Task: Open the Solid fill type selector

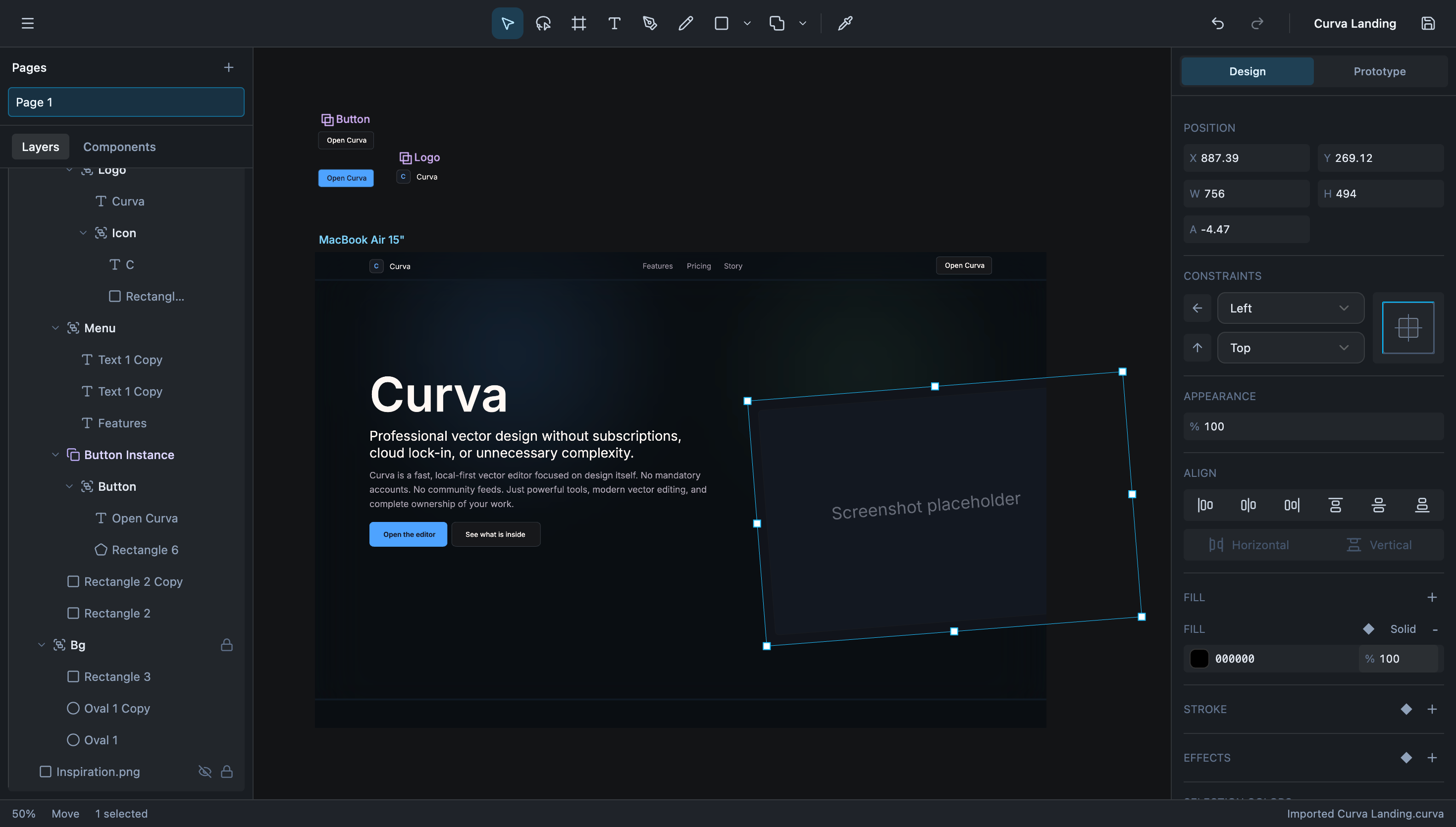Action: (x=1403, y=629)
